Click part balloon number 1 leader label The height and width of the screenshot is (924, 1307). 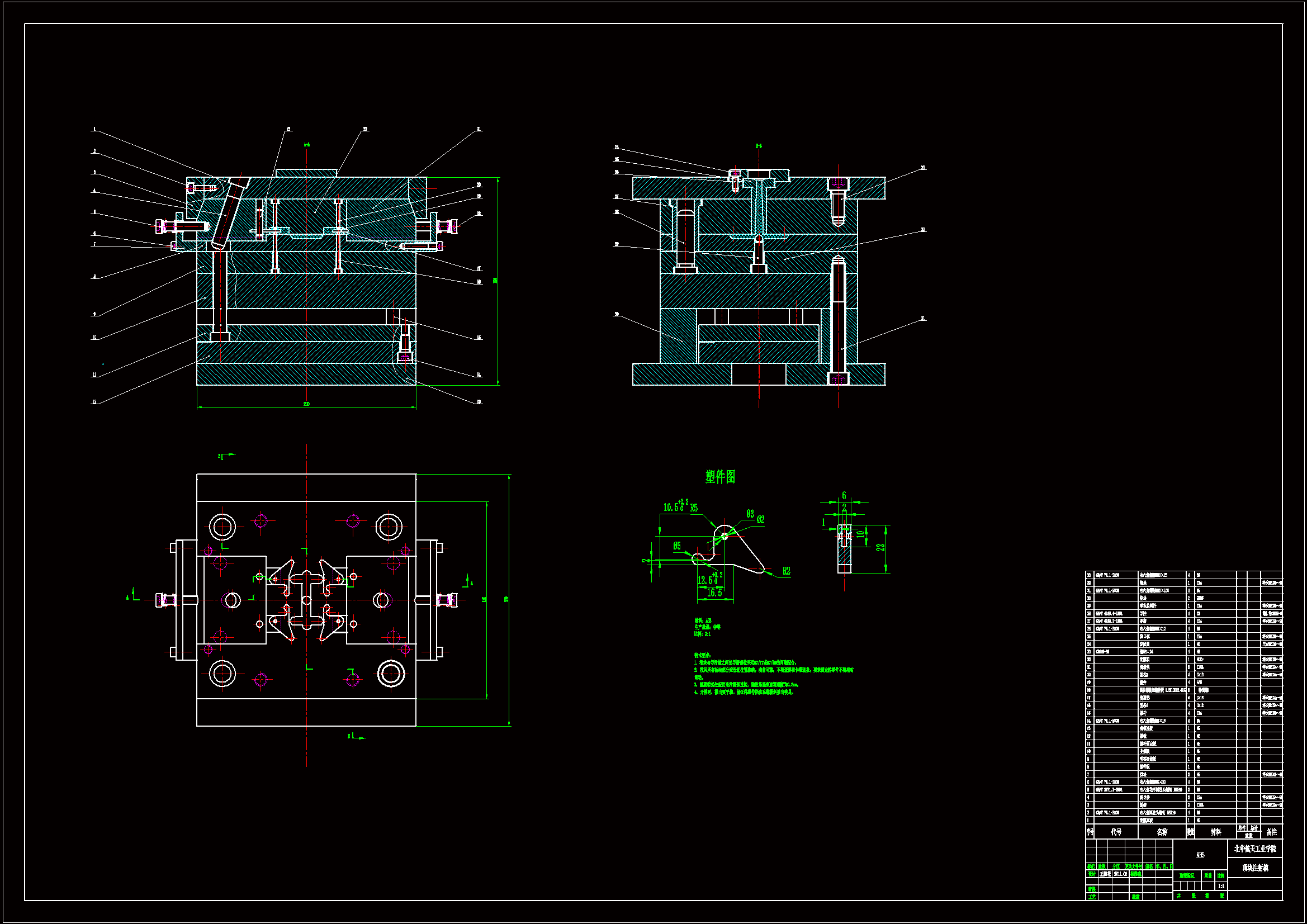tap(94, 129)
